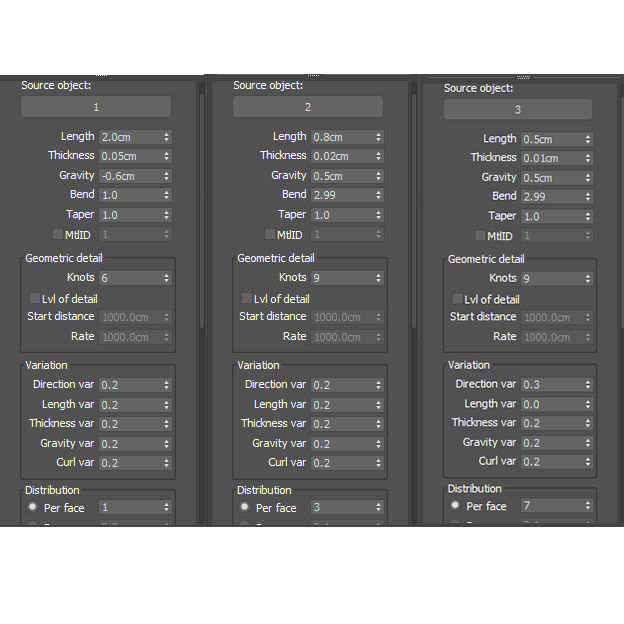
Task: Toggle Lvl of detail in panel 1
Action: [35, 298]
